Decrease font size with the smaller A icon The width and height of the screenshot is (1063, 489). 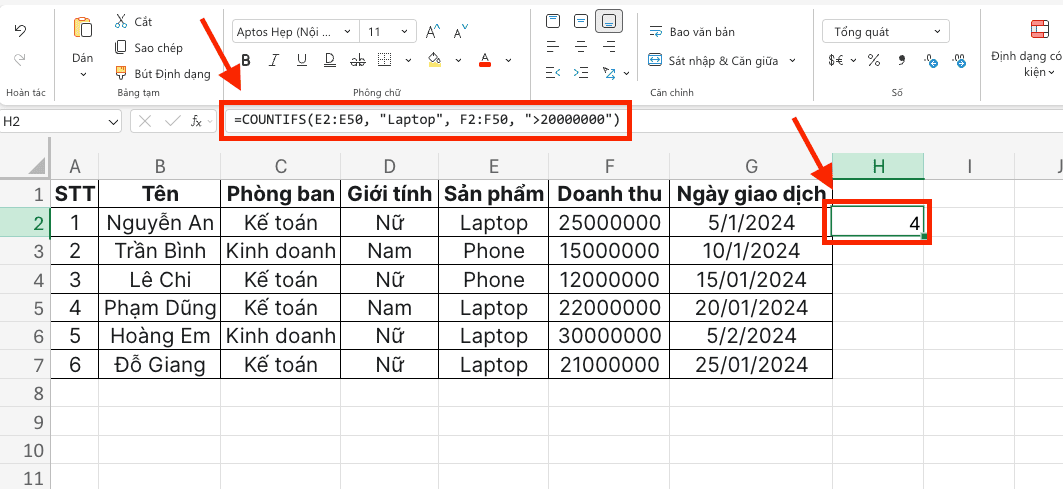coord(461,32)
